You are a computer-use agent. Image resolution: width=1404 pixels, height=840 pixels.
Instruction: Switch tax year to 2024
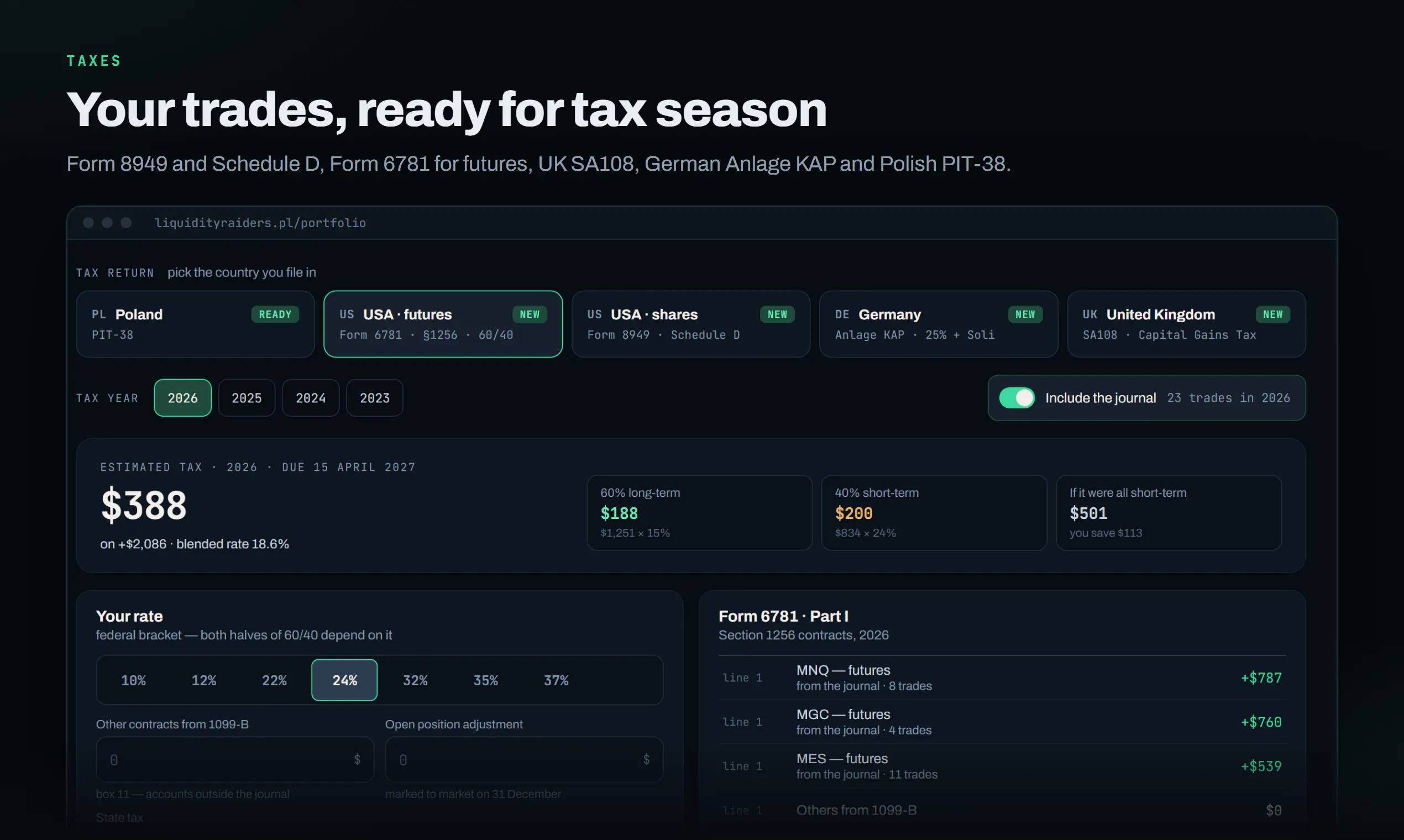[x=310, y=398]
